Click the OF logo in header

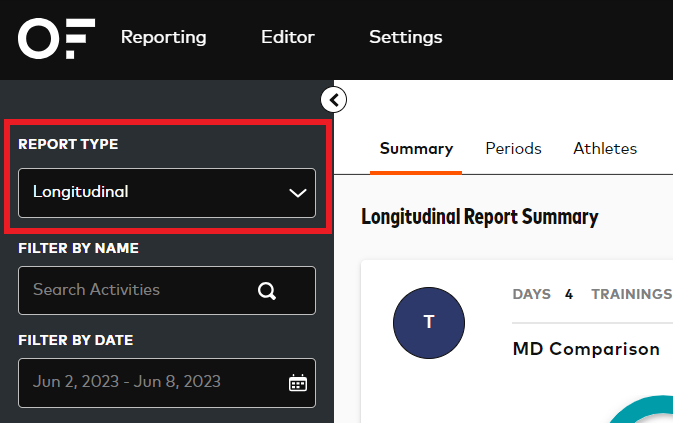[x=56, y=39]
